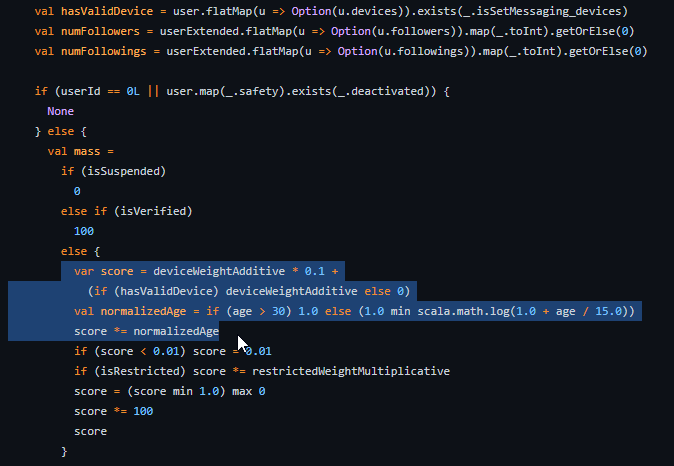The width and height of the screenshot is (674, 466).
Task: Select the None return value
Action: click(60, 111)
